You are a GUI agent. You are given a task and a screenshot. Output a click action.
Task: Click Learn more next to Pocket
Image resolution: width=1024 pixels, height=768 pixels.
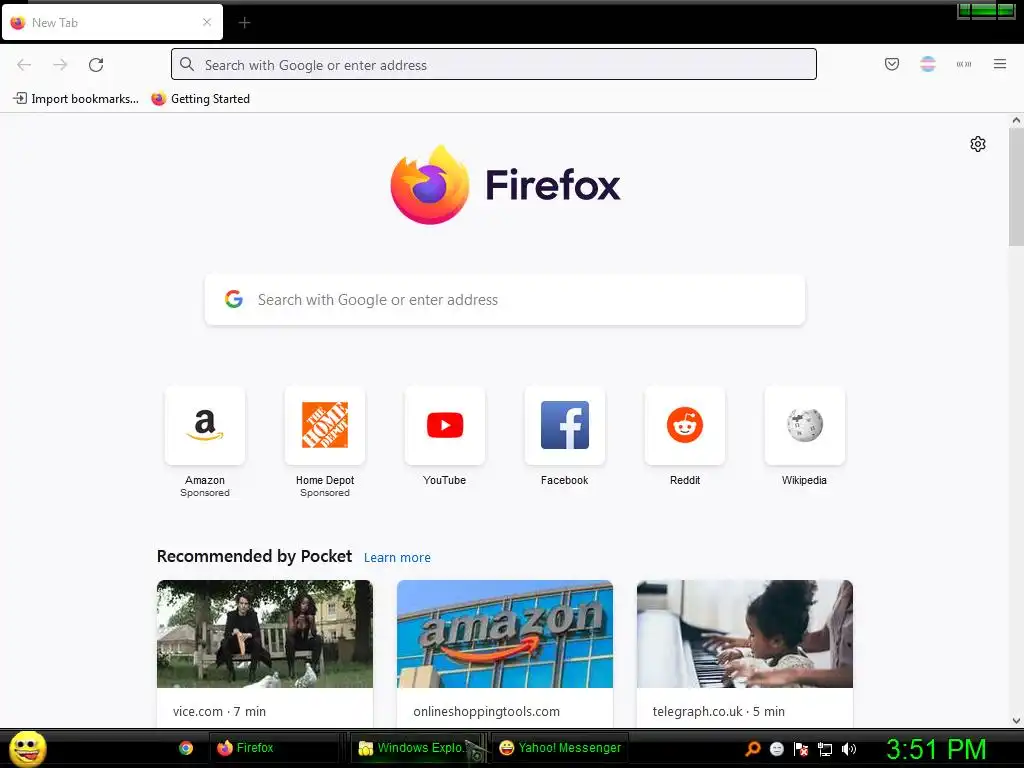397,558
